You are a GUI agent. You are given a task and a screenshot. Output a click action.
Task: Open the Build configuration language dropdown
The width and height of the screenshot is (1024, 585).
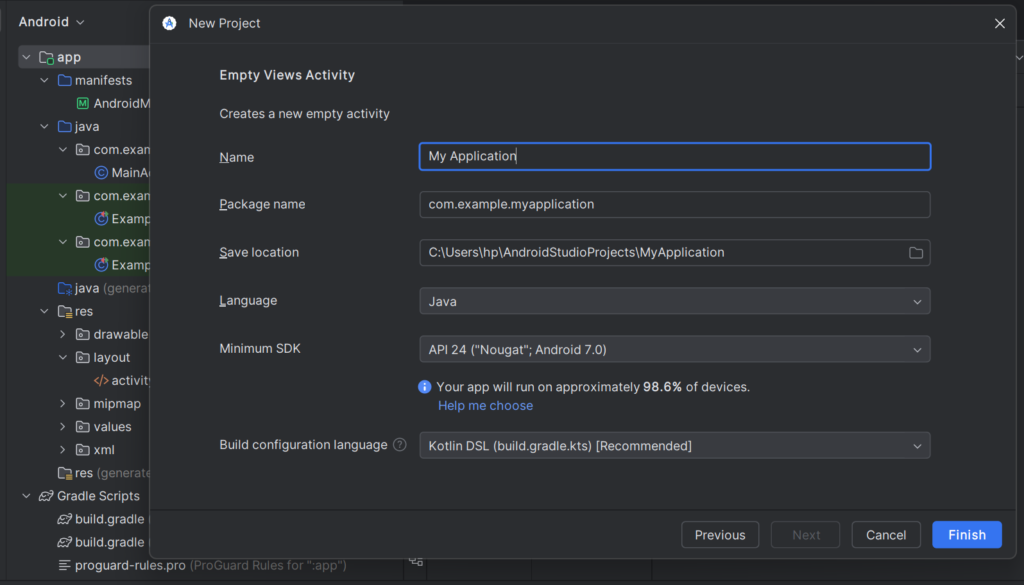tap(675, 445)
